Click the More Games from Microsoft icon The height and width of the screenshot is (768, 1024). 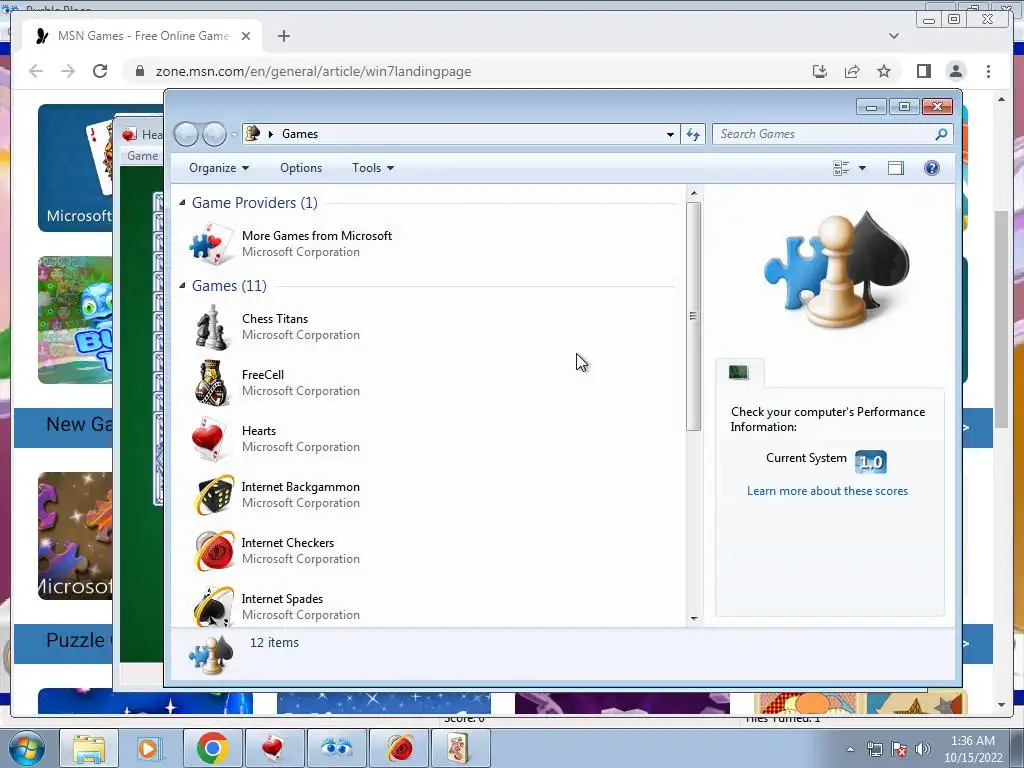point(211,244)
